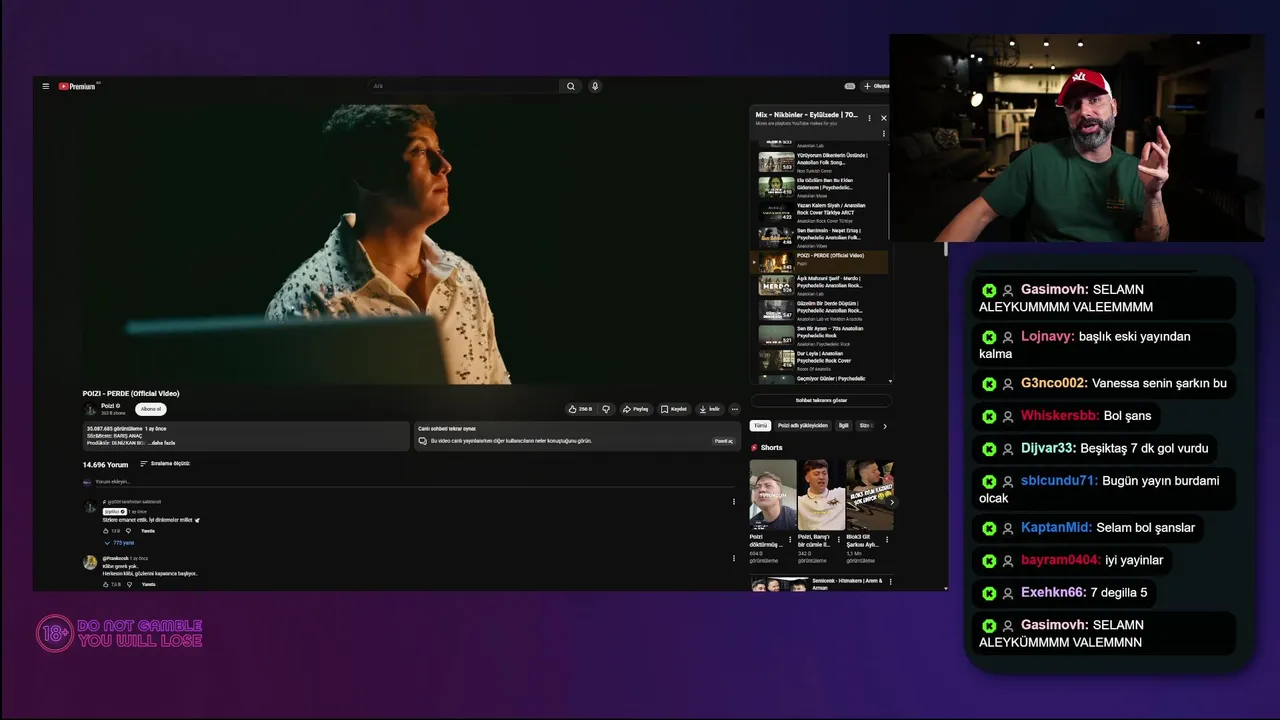Select current POIZI - PERDE playlist entry
Screen dimensions: 1280x720
click(x=820, y=262)
